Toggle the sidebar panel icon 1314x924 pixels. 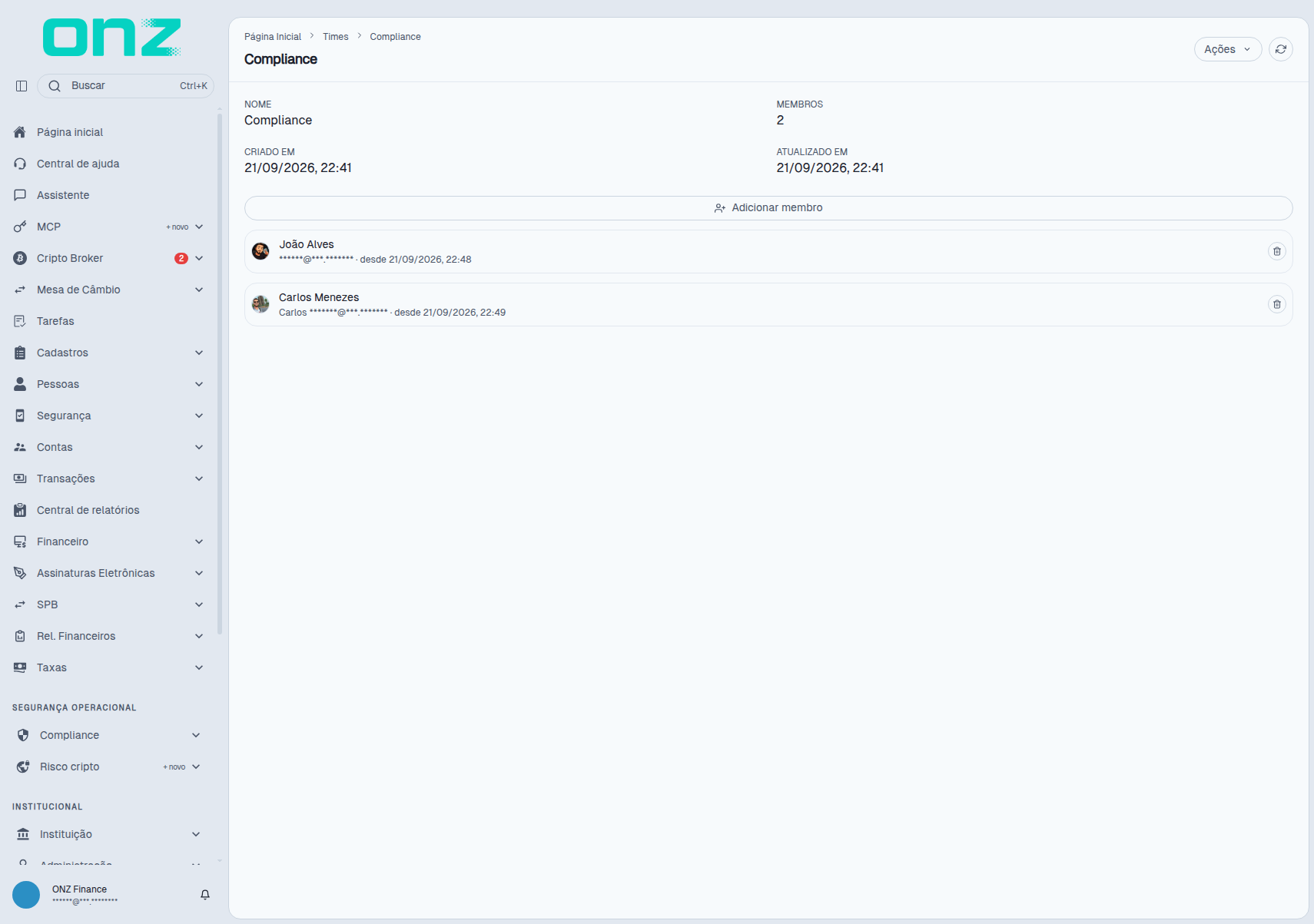(22, 86)
